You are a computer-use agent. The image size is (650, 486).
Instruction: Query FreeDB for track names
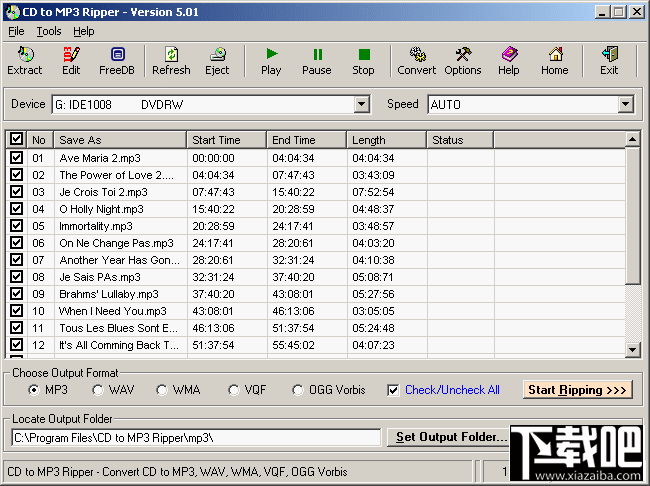(x=117, y=61)
